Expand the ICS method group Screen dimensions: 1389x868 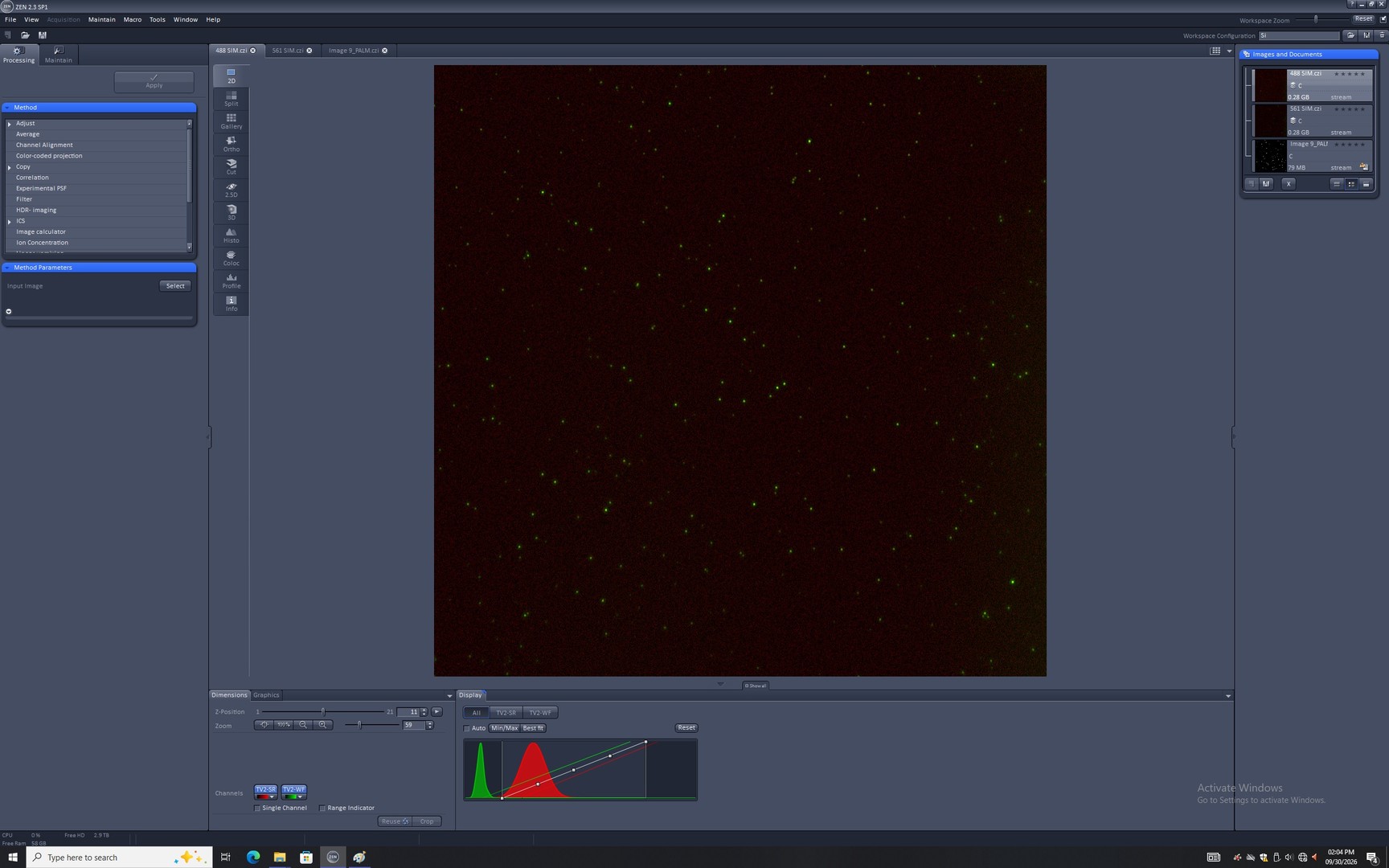(10, 221)
